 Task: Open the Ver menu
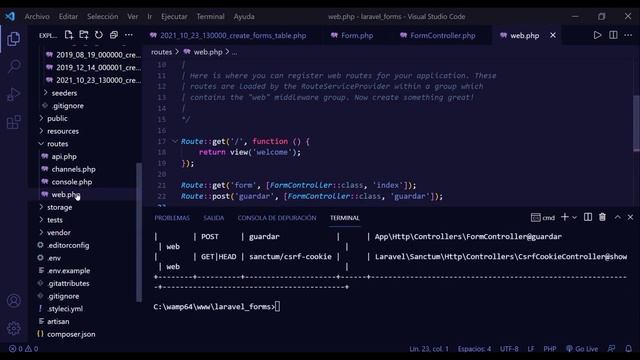pyautogui.click(x=133, y=16)
